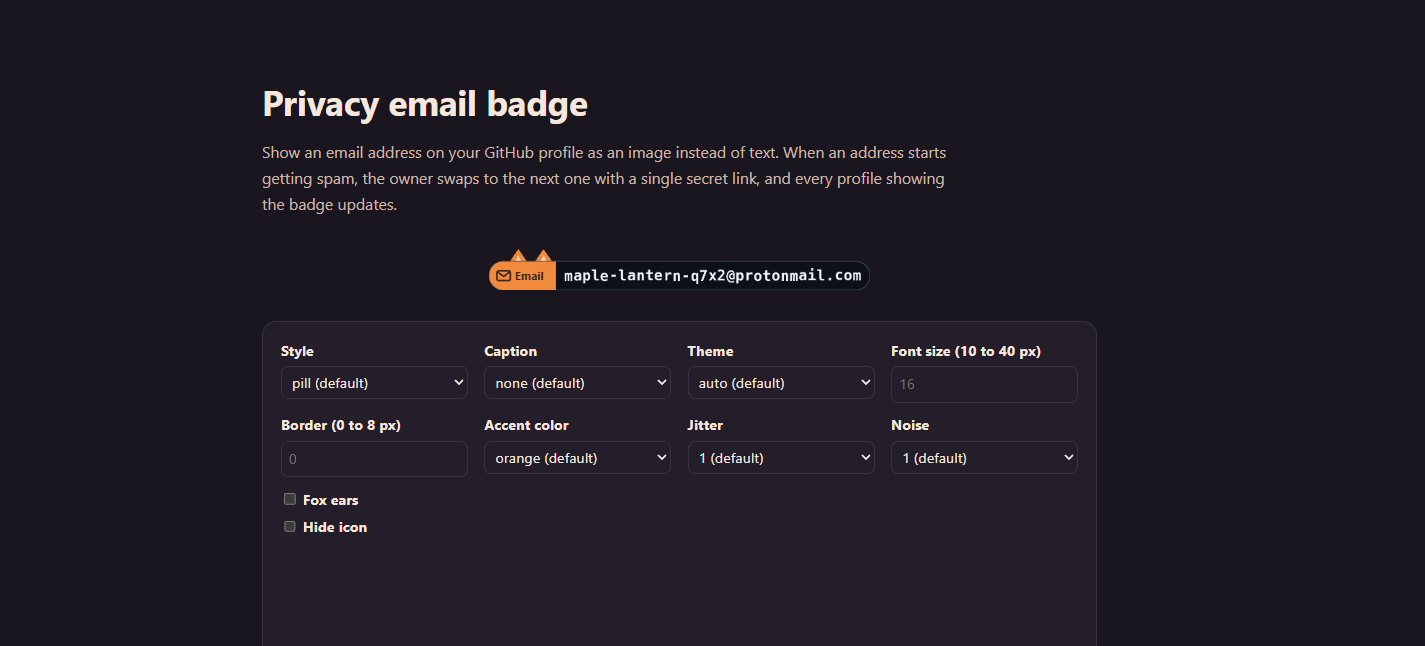Expand the Theme dropdown set to auto
This screenshot has width=1425, height=646.
781,383
